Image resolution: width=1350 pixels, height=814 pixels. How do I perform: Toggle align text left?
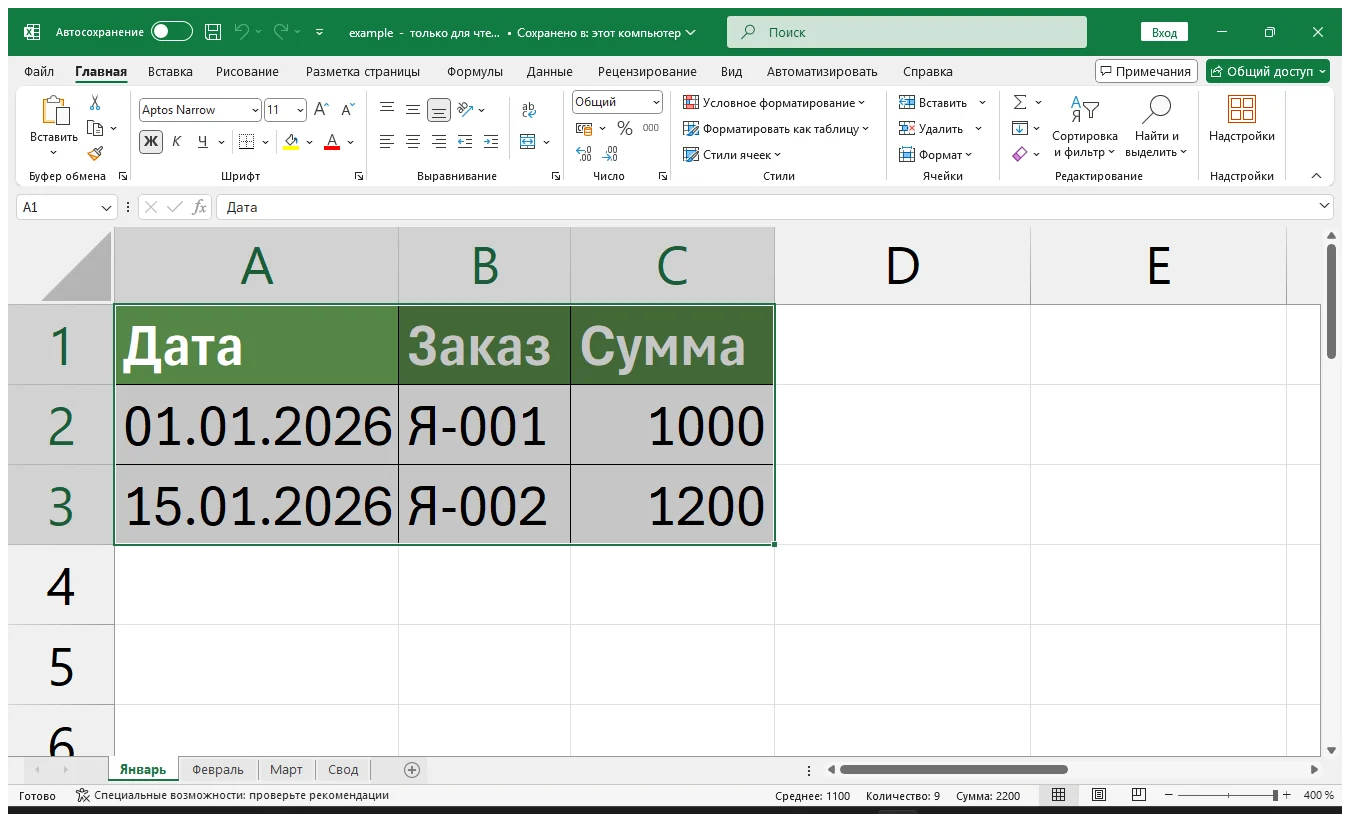387,141
